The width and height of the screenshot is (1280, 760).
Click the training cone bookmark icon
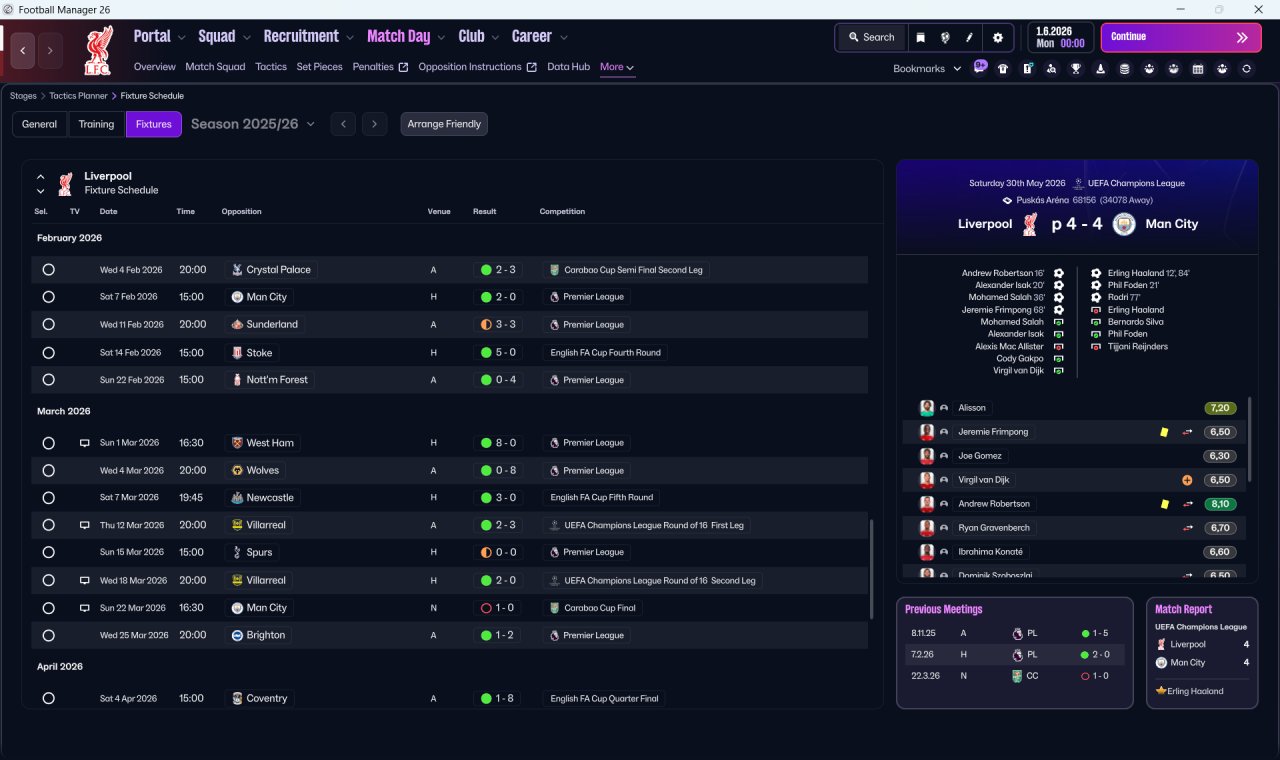pyautogui.click(x=1100, y=69)
